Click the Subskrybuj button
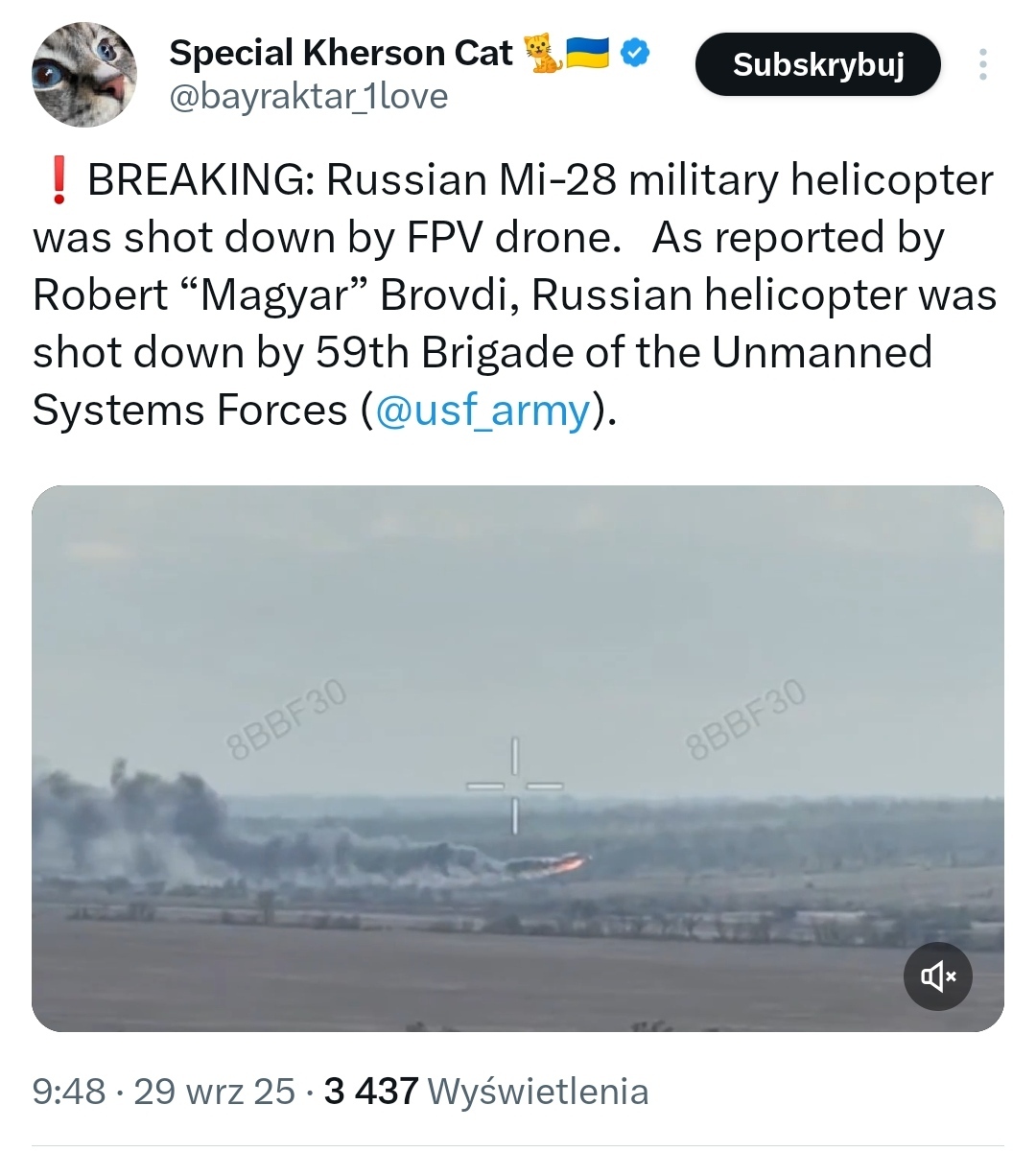This screenshot has height=1152, width=1036. click(x=817, y=64)
